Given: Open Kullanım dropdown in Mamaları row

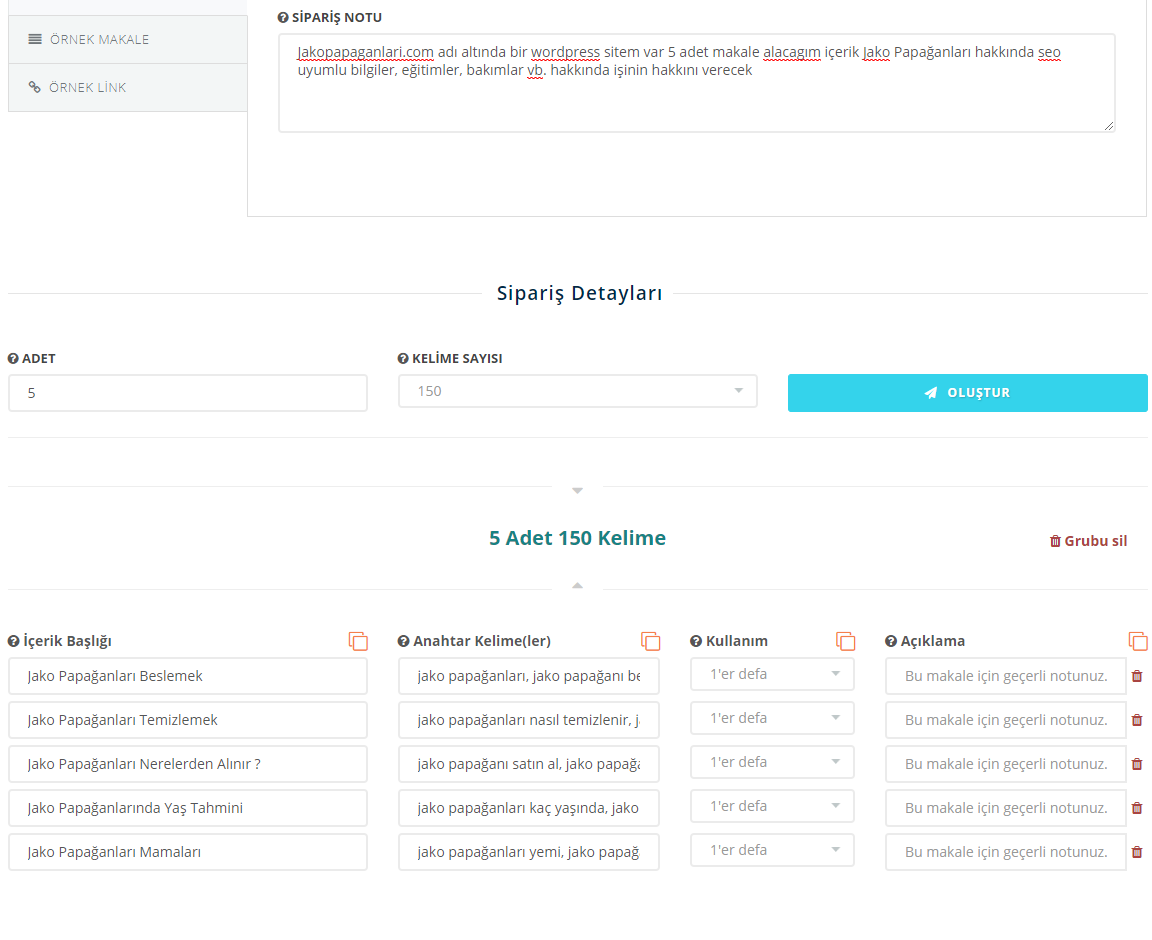Looking at the screenshot, I should (x=772, y=850).
